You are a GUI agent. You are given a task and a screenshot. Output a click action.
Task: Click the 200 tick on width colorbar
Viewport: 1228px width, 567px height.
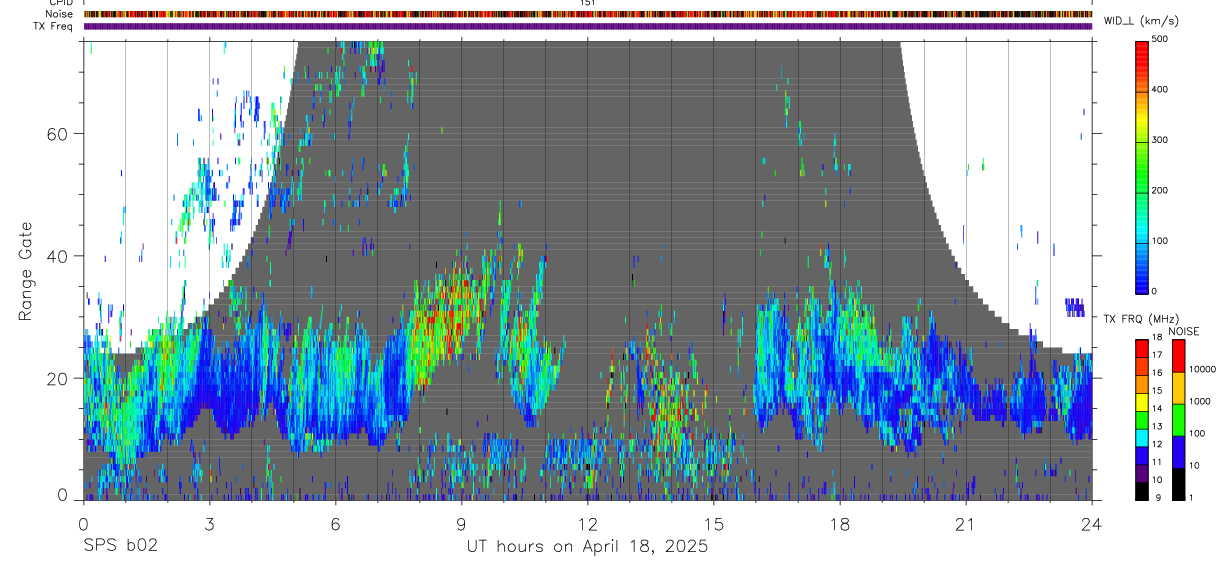[1160, 190]
